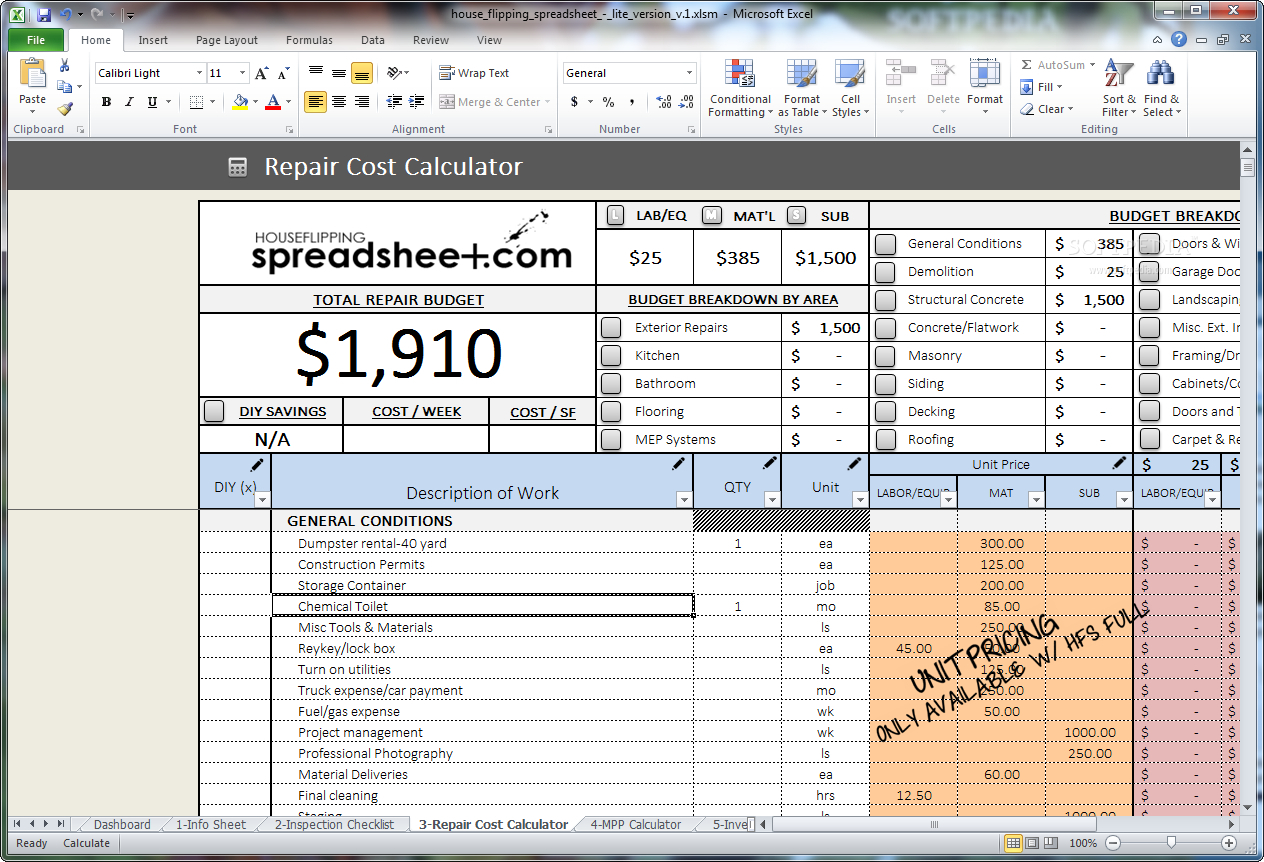Viewport: 1264px width, 862px height.
Task: Click the Find & Select icon
Action: click(x=1161, y=90)
